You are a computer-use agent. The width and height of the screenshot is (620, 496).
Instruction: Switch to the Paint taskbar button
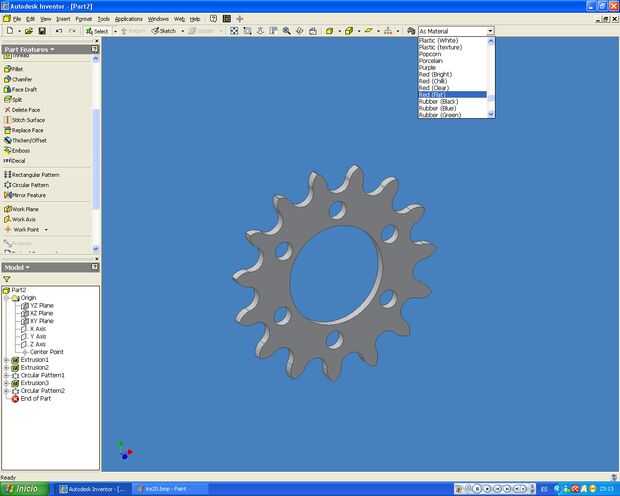point(170,489)
